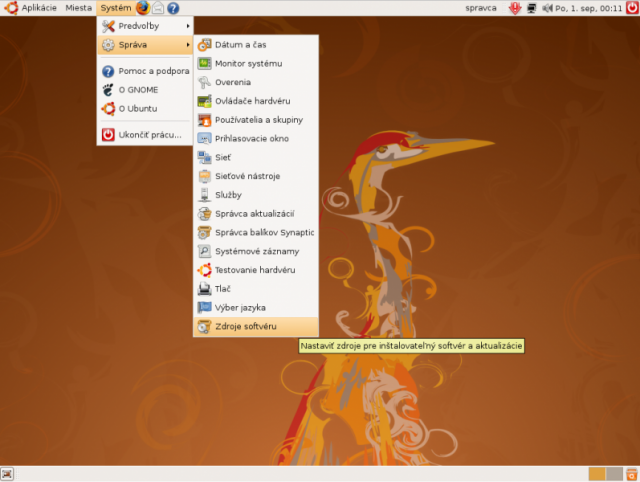The image size is (640, 482).
Task: Click the red power button in top panel
Action: click(632, 8)
